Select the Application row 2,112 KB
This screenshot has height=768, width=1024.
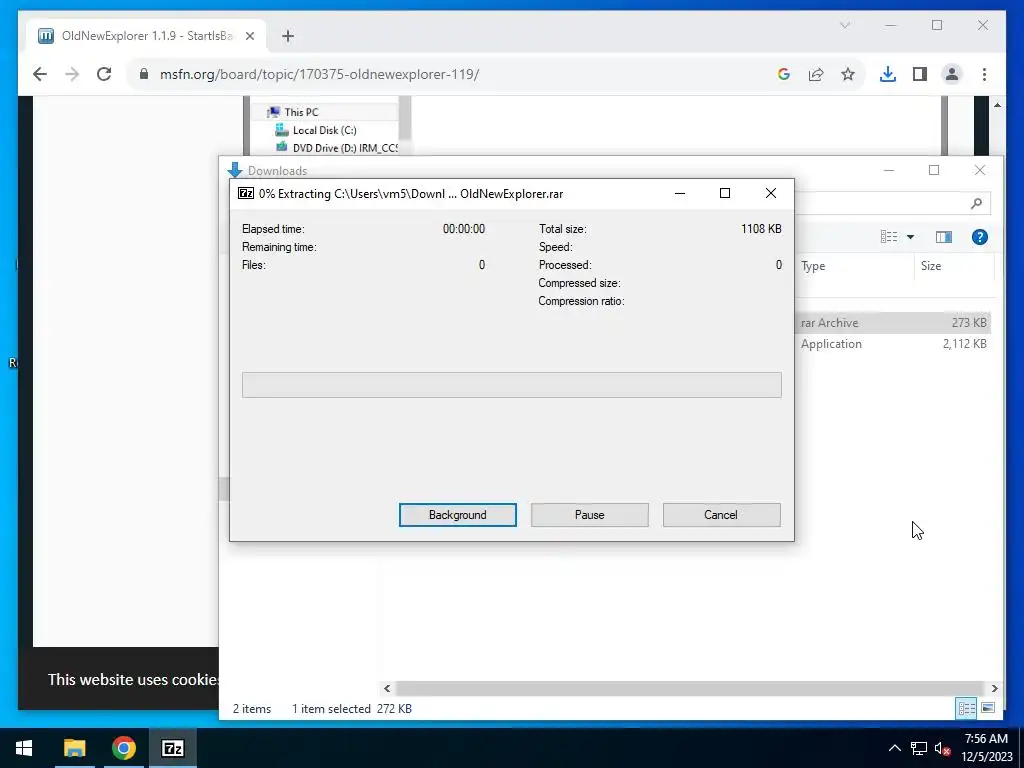[x=893, y=344]
